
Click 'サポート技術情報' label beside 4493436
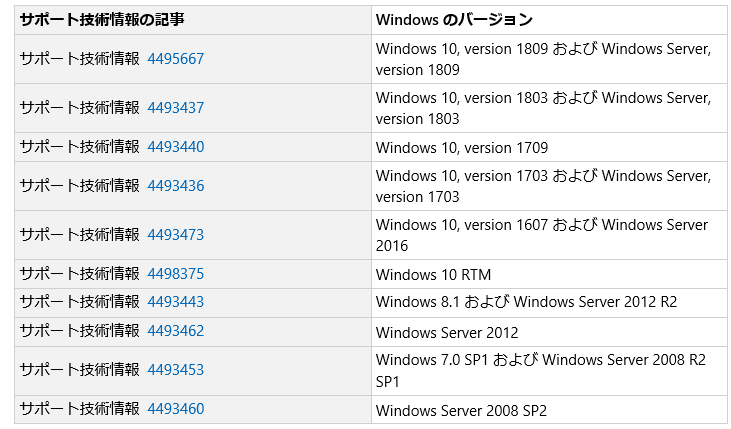tap(80, 186)
